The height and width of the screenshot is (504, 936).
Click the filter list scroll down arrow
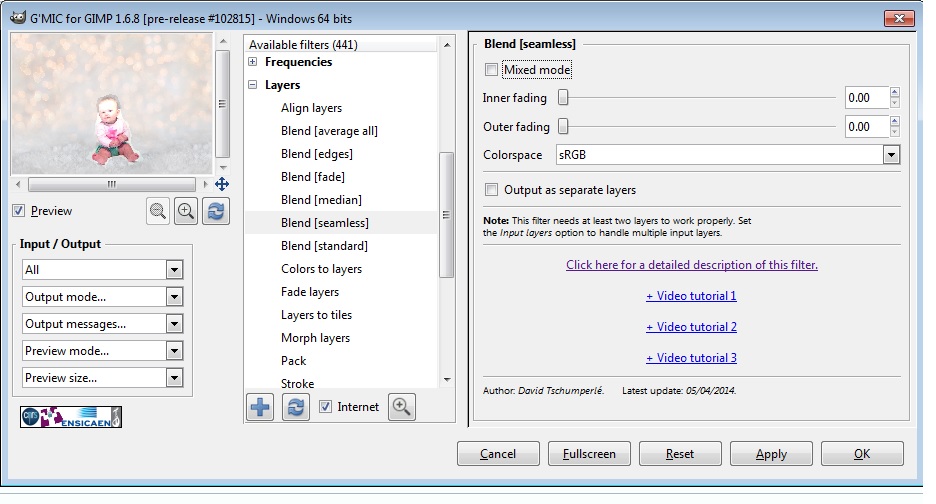click(x=447, y=380)
